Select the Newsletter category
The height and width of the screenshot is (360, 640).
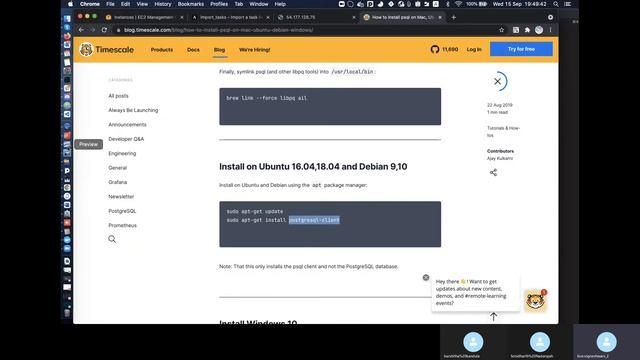click(x=121, y=196)
